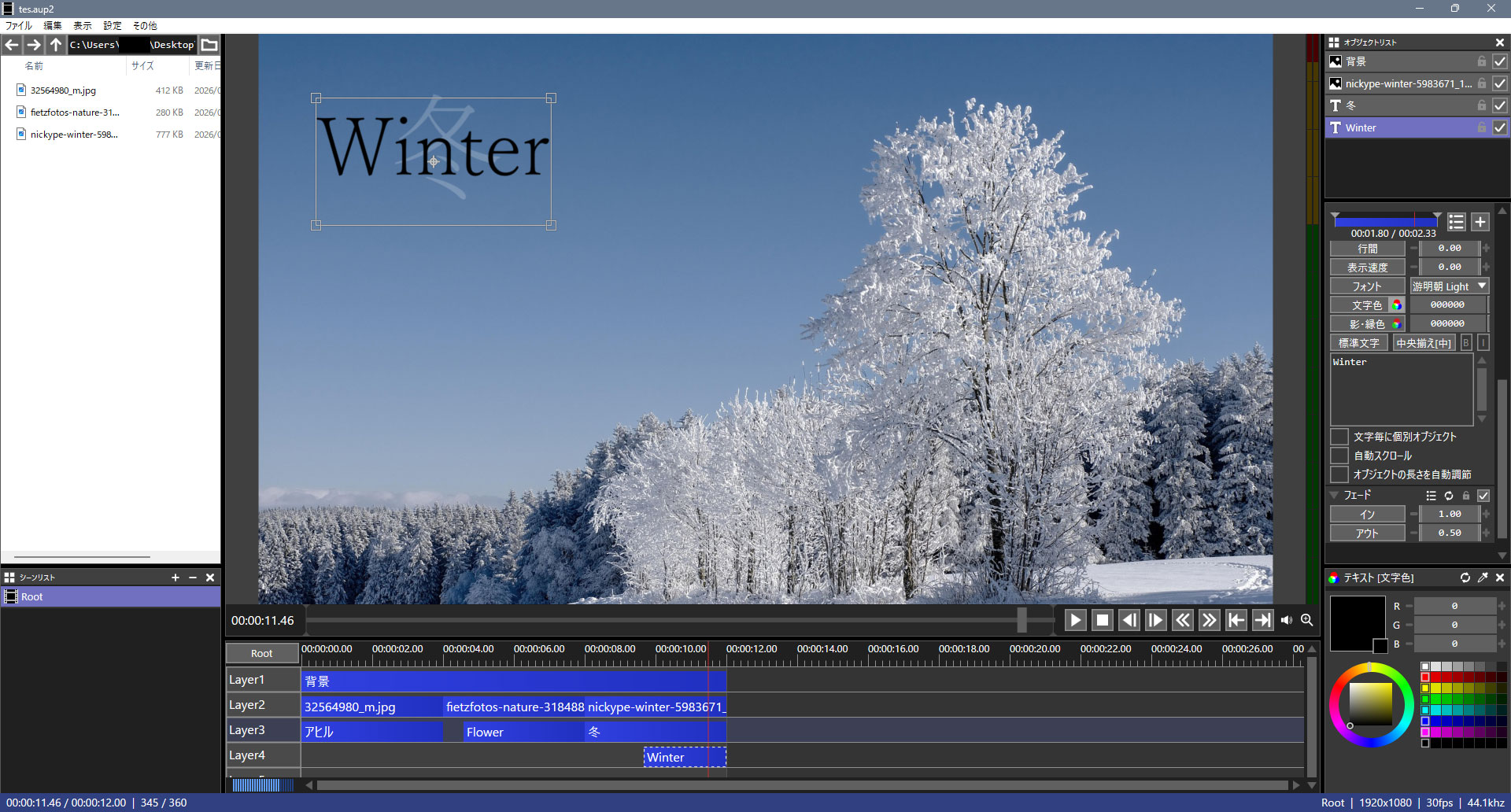Screen dimensions: 1511x812
Task: Click the speaker volume icon
Action: 1286,620
